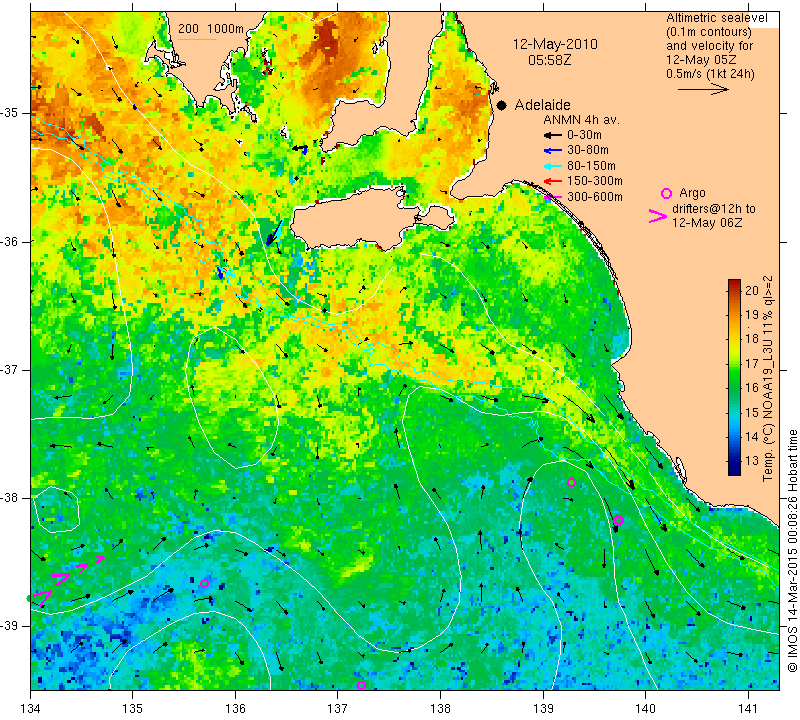This screenshot has width=800, height=720.
Task: Click the magenta drifter chevron legend symbol
Action: click(658, 216)
